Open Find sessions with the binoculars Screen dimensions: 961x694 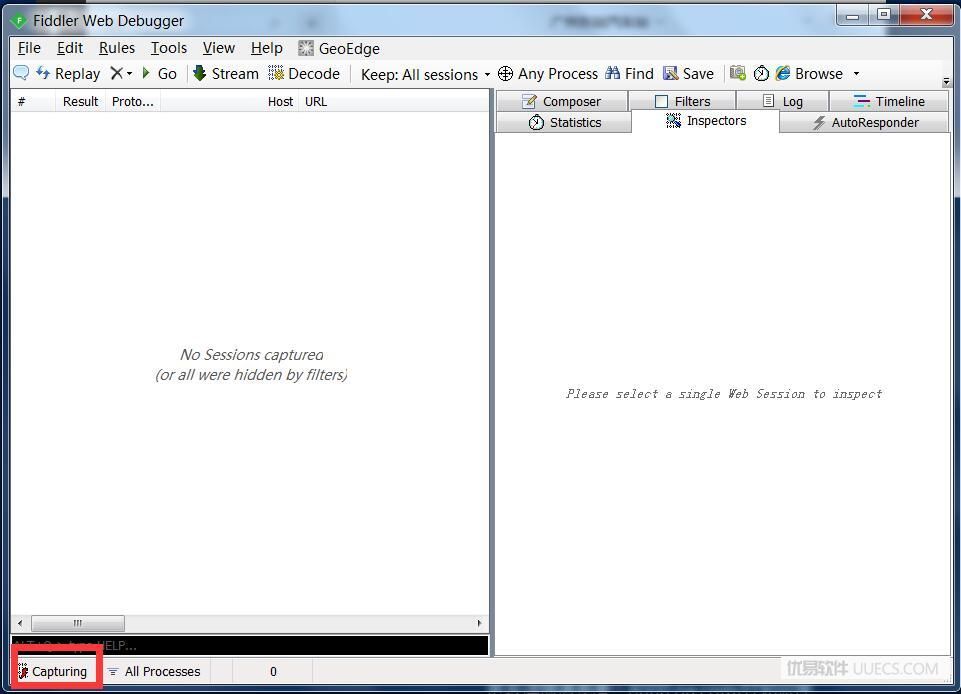tap(629, 74)
